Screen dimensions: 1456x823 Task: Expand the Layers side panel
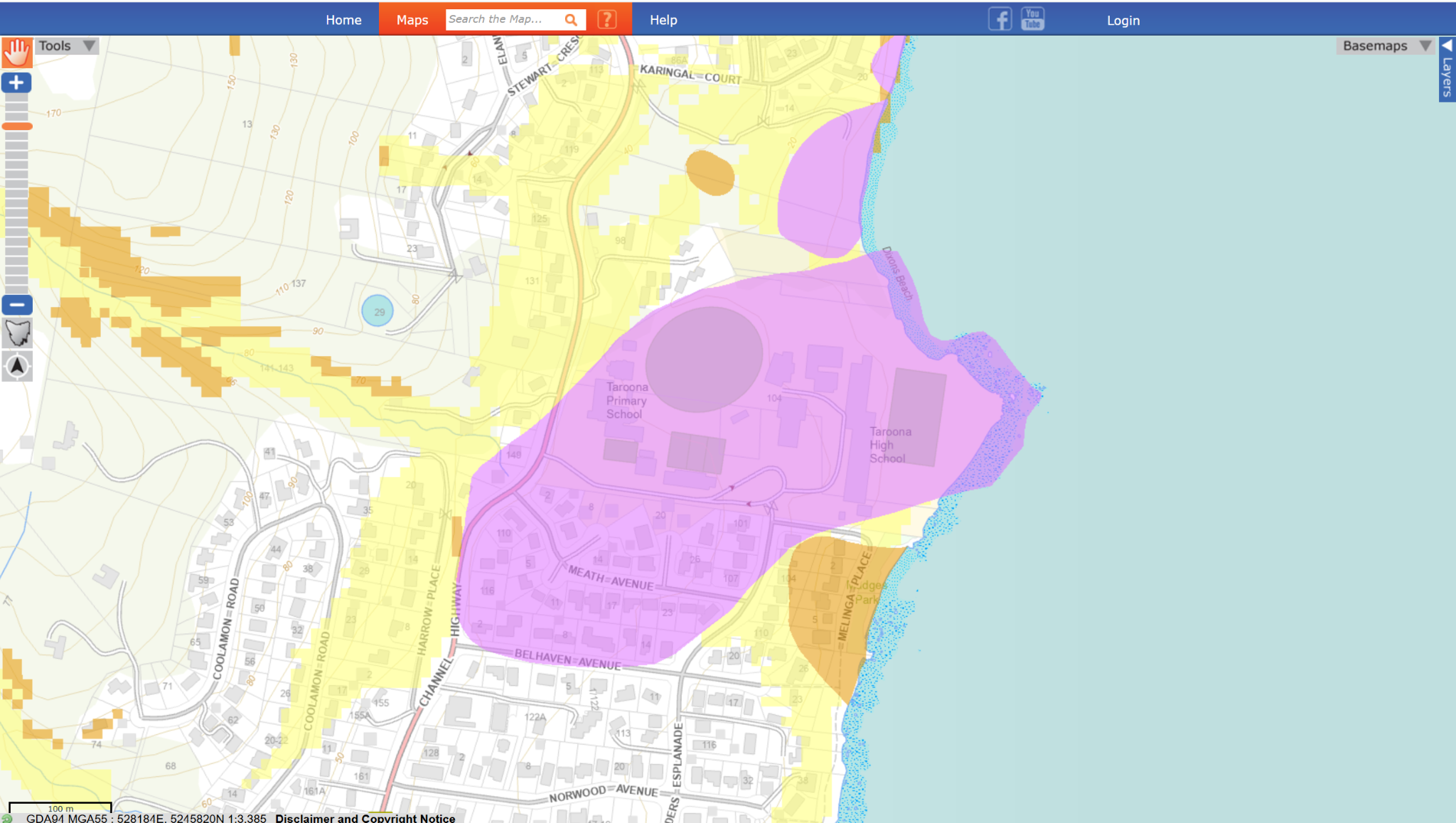click(1447, 70)
